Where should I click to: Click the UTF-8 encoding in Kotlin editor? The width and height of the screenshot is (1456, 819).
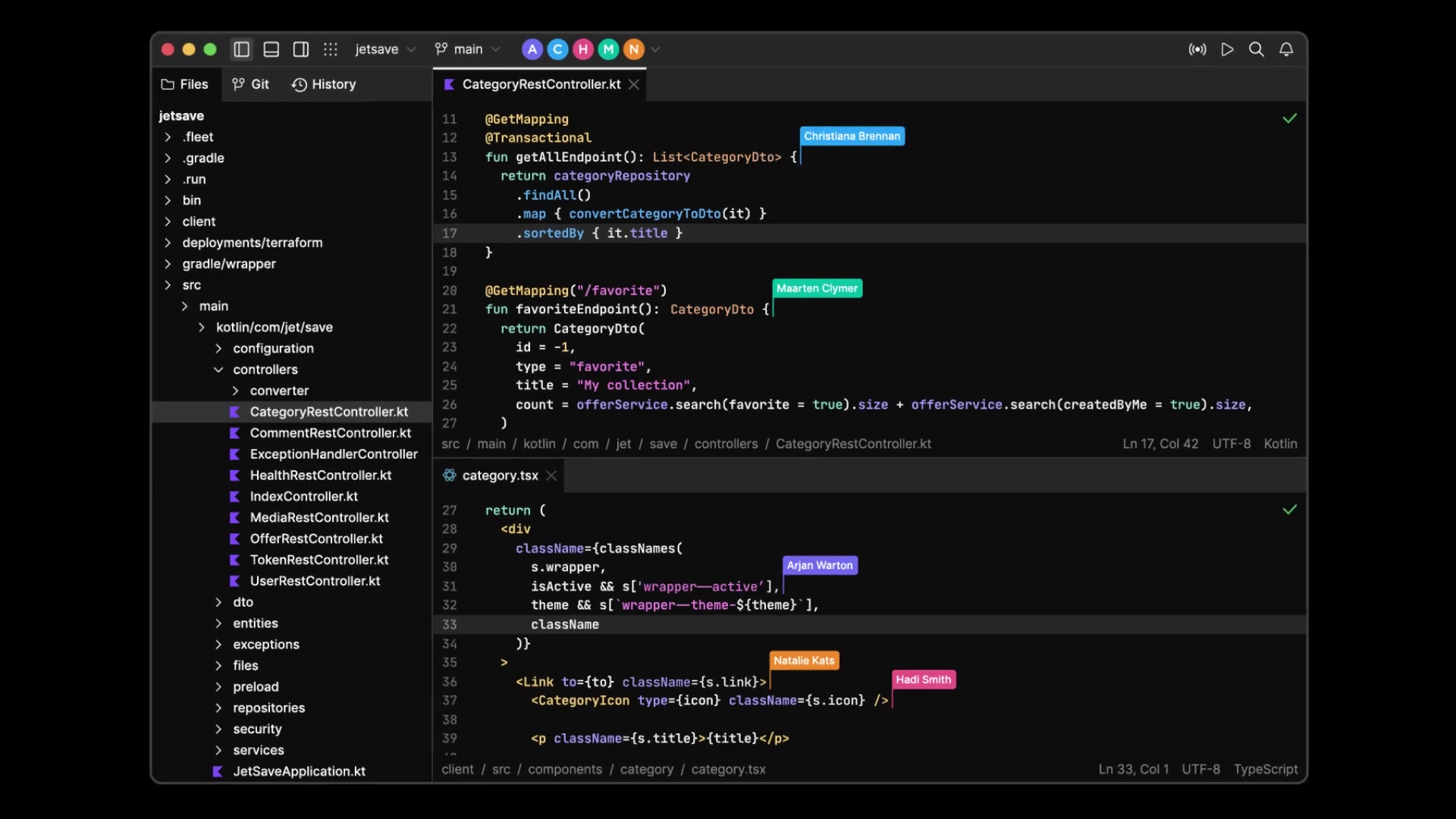pos(1232,444)
